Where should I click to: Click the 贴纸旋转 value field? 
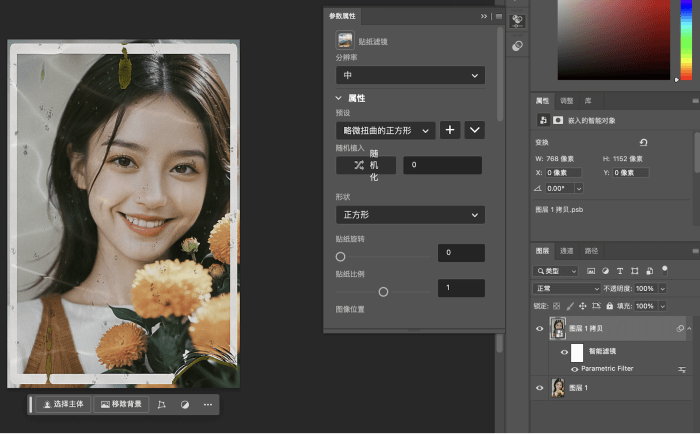click(x=461, y=253)
